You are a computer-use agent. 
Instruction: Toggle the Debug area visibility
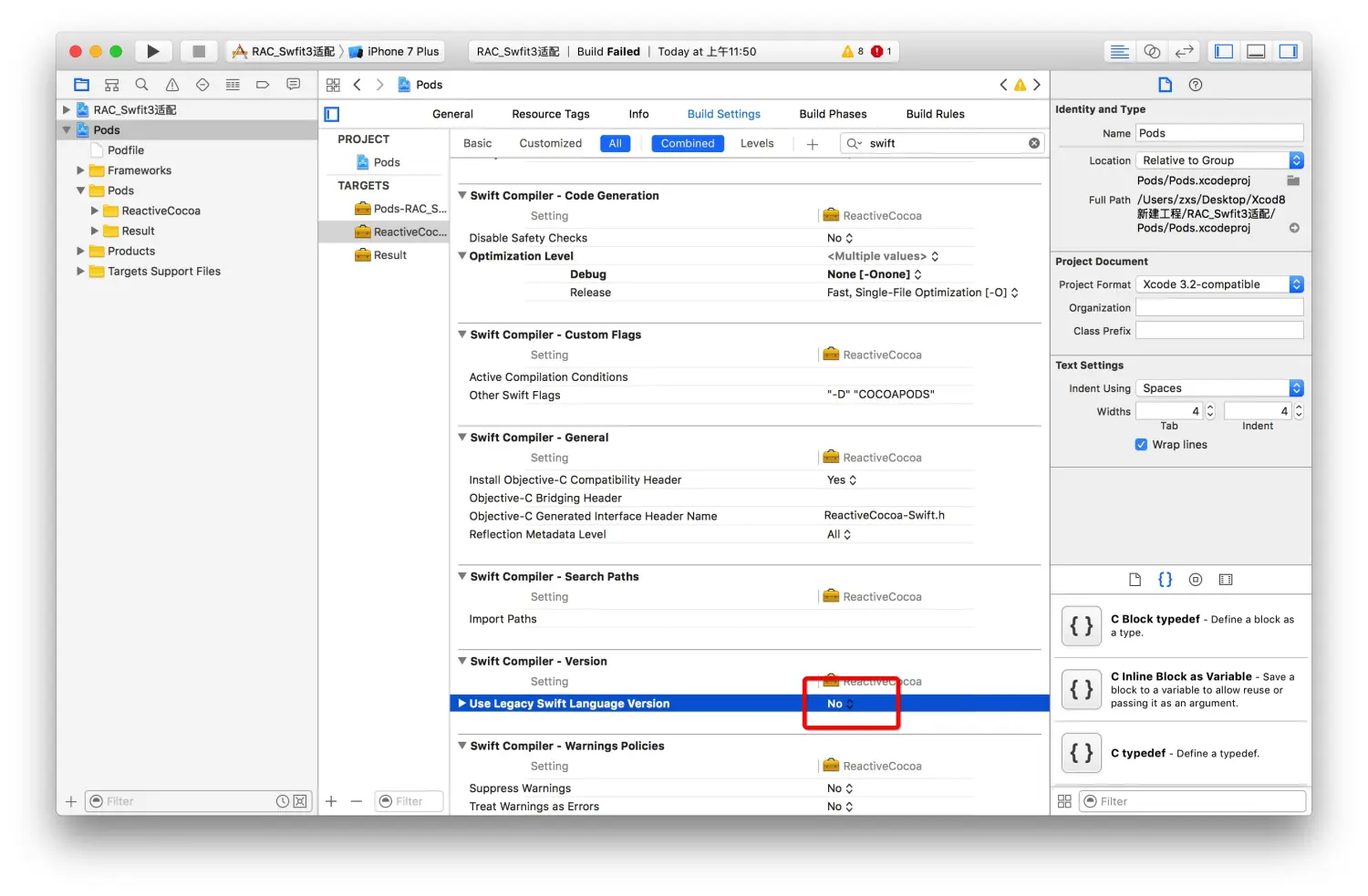[x=1256, y=52]
